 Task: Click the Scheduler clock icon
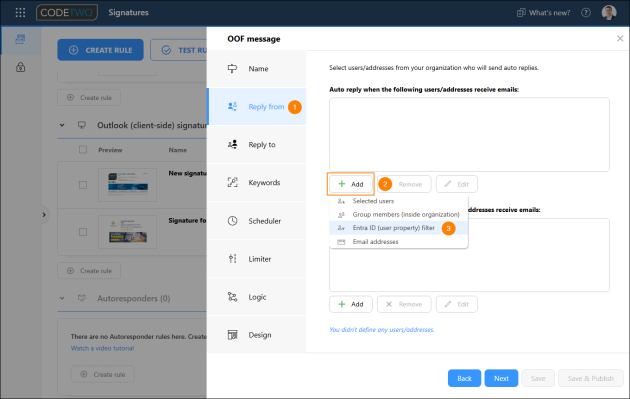232,221
